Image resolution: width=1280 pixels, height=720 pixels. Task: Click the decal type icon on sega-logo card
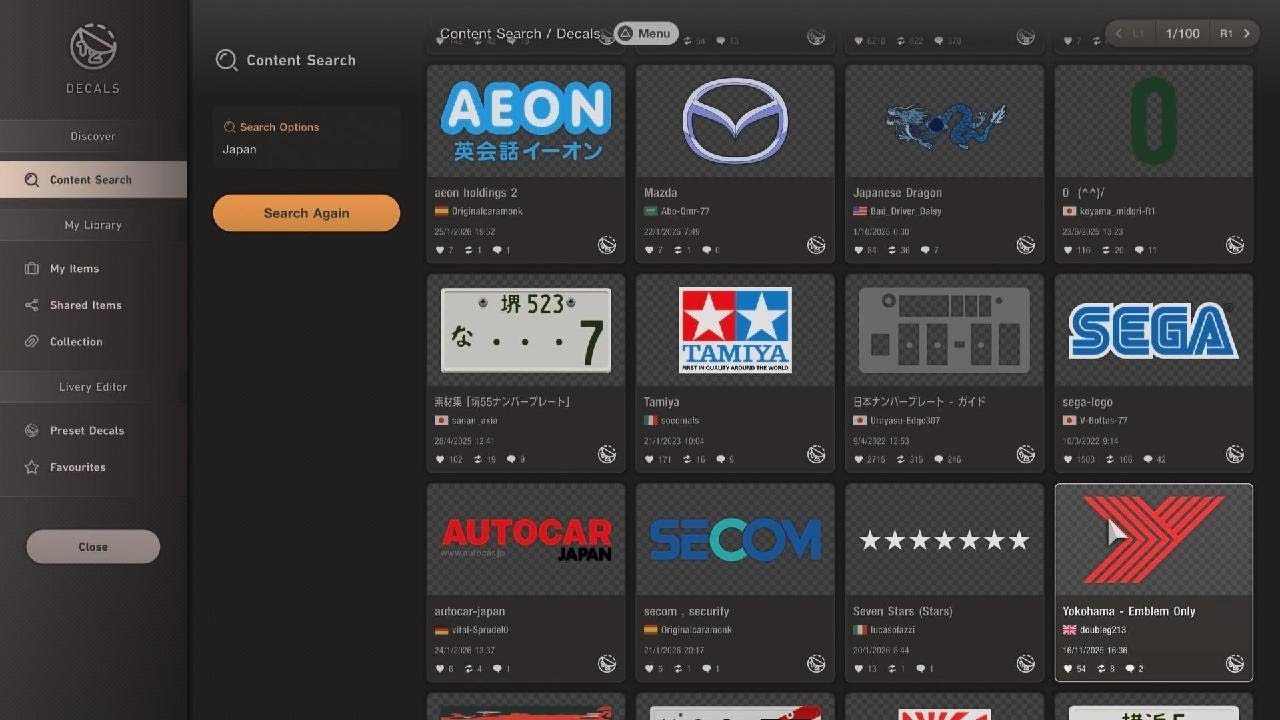click(1235, 454)
